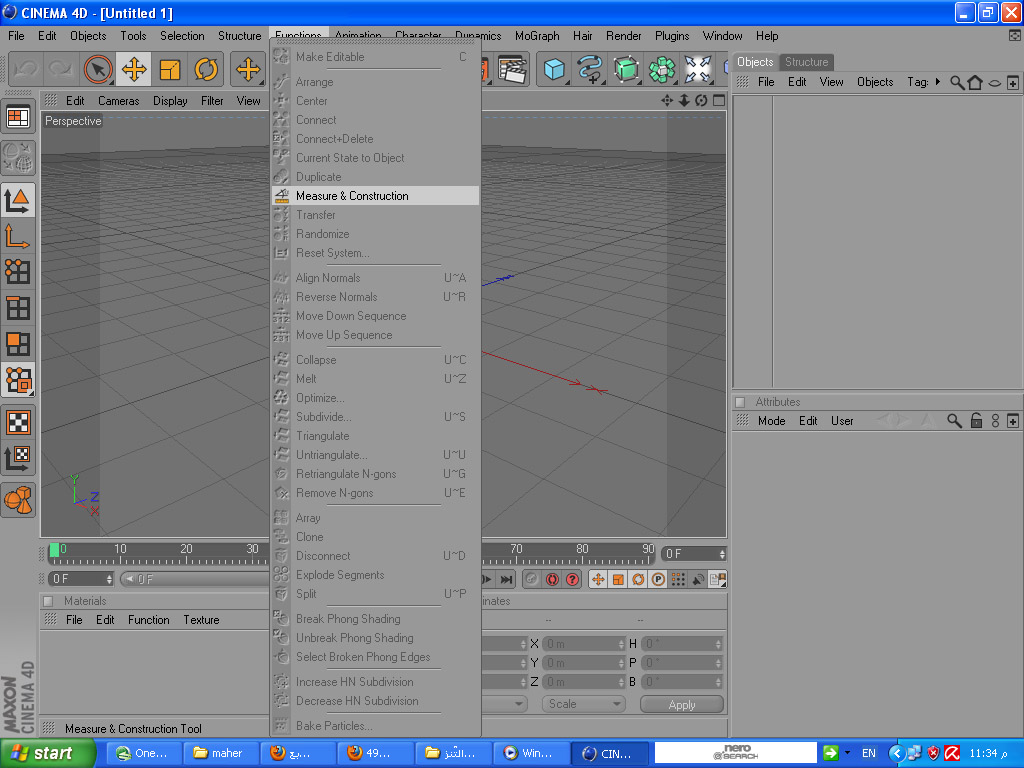Image resolution: width=1024 pixels, height=768 pixels.
Task: Click the home icon in Objects manager
Action: pos(975,82)
